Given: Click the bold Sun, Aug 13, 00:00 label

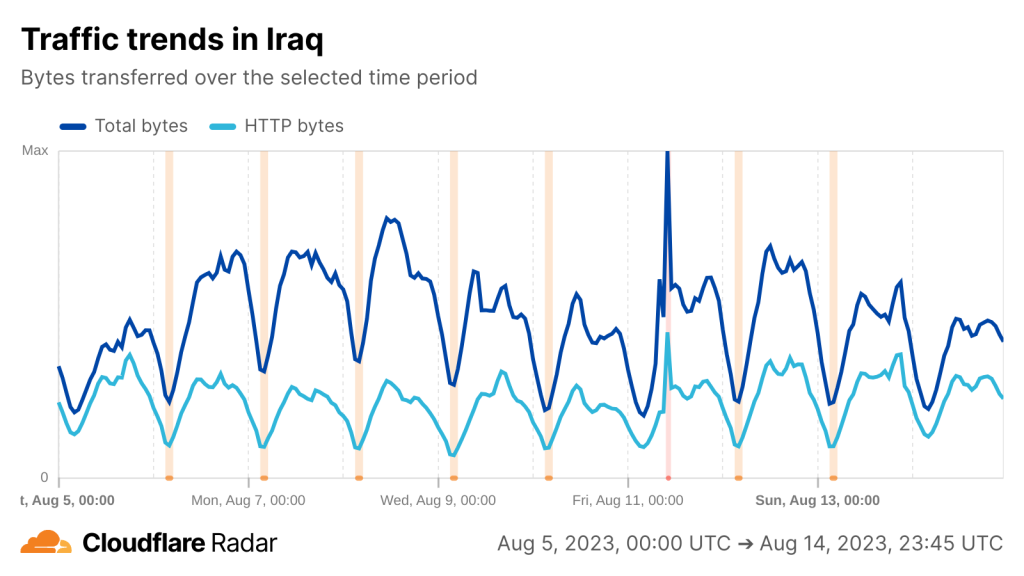Looking at the screenshot, I should [817, 500].
